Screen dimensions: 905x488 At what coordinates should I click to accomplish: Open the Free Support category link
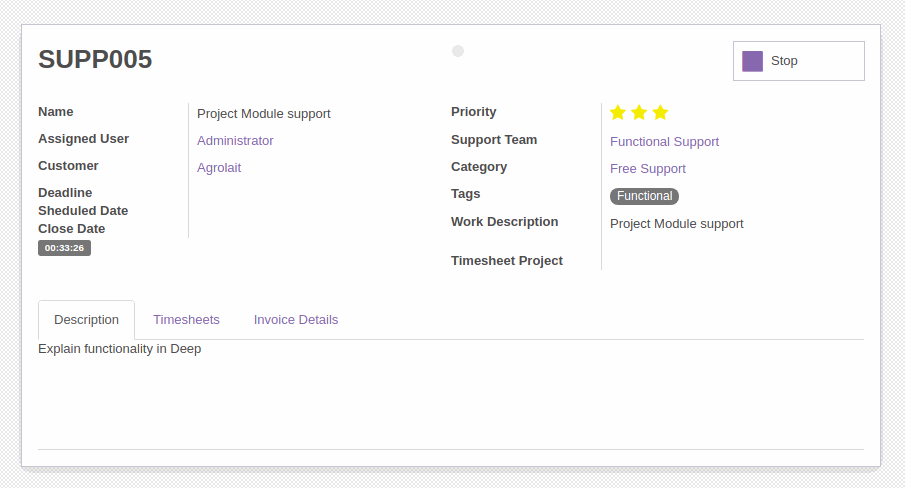click(648, 169)
